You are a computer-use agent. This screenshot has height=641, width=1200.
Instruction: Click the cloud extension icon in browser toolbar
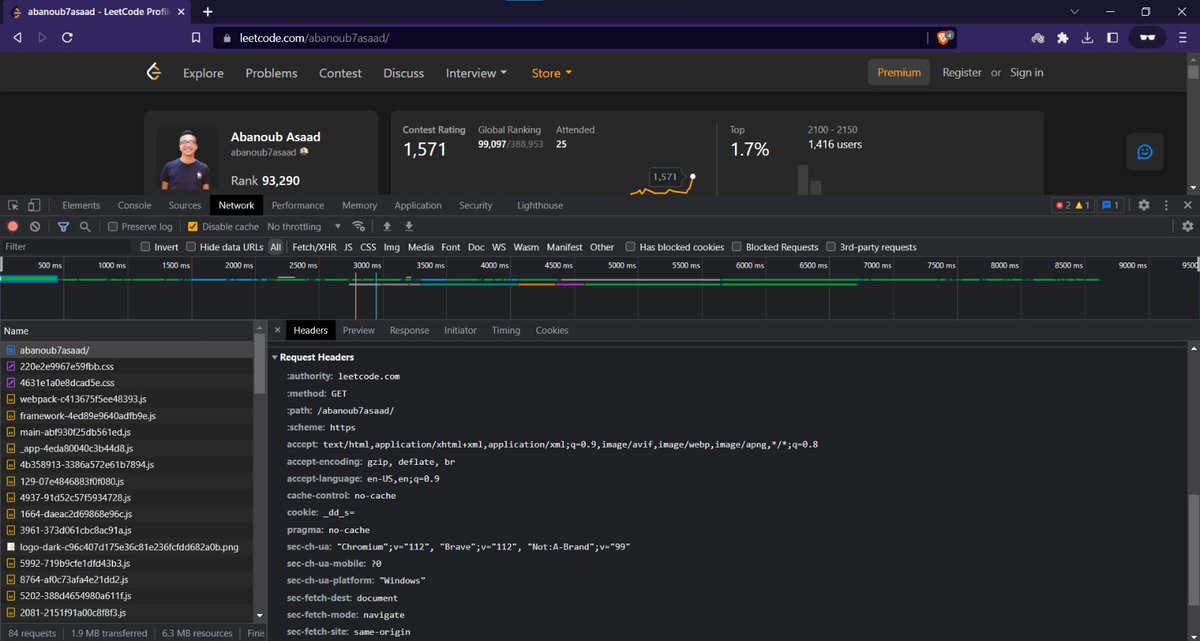click(1038, 38)
